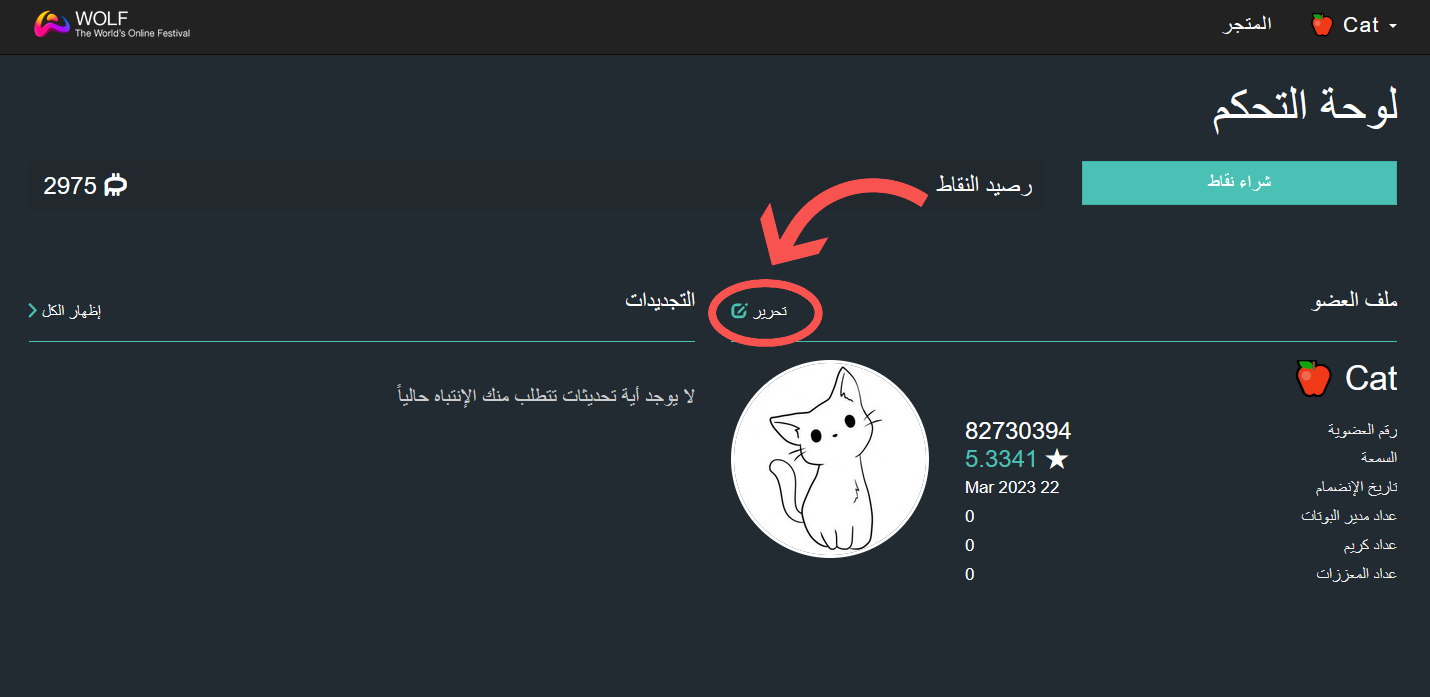Open the تحرير edit profile link

click(x=759, y=311)
